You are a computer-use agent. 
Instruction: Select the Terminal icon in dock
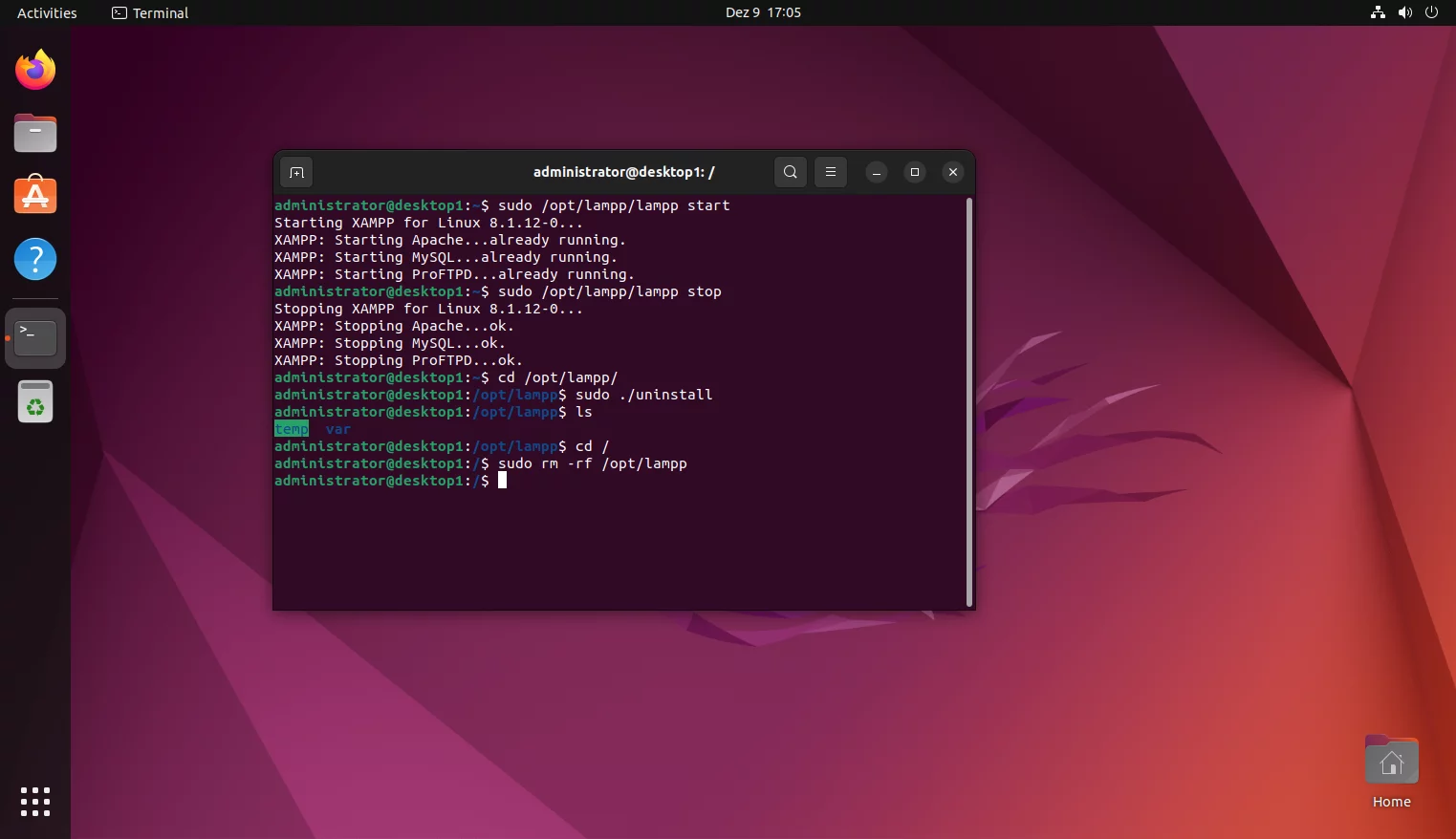(35, 338)
